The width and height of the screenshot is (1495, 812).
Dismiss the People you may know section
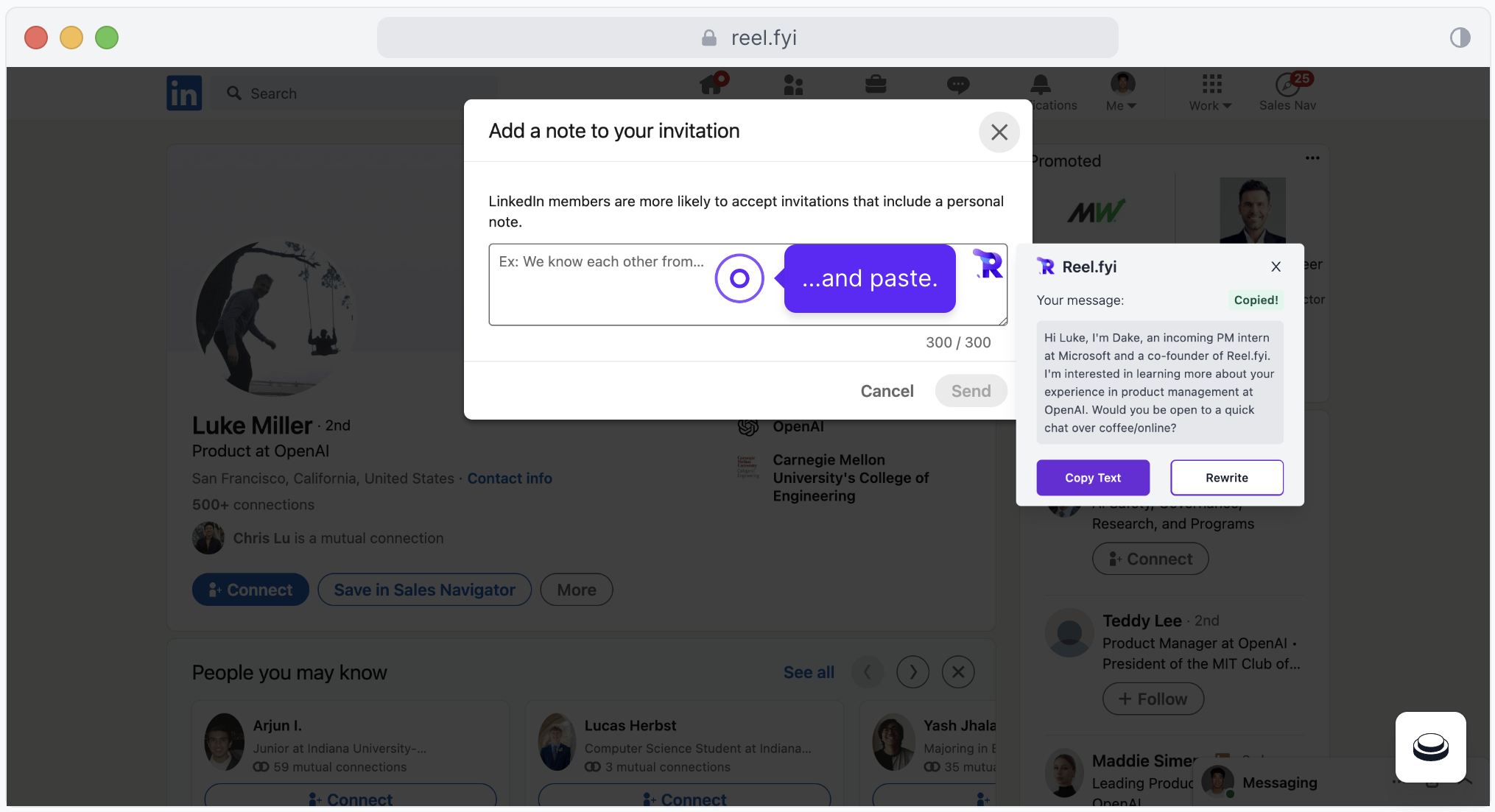pos(958,672)
